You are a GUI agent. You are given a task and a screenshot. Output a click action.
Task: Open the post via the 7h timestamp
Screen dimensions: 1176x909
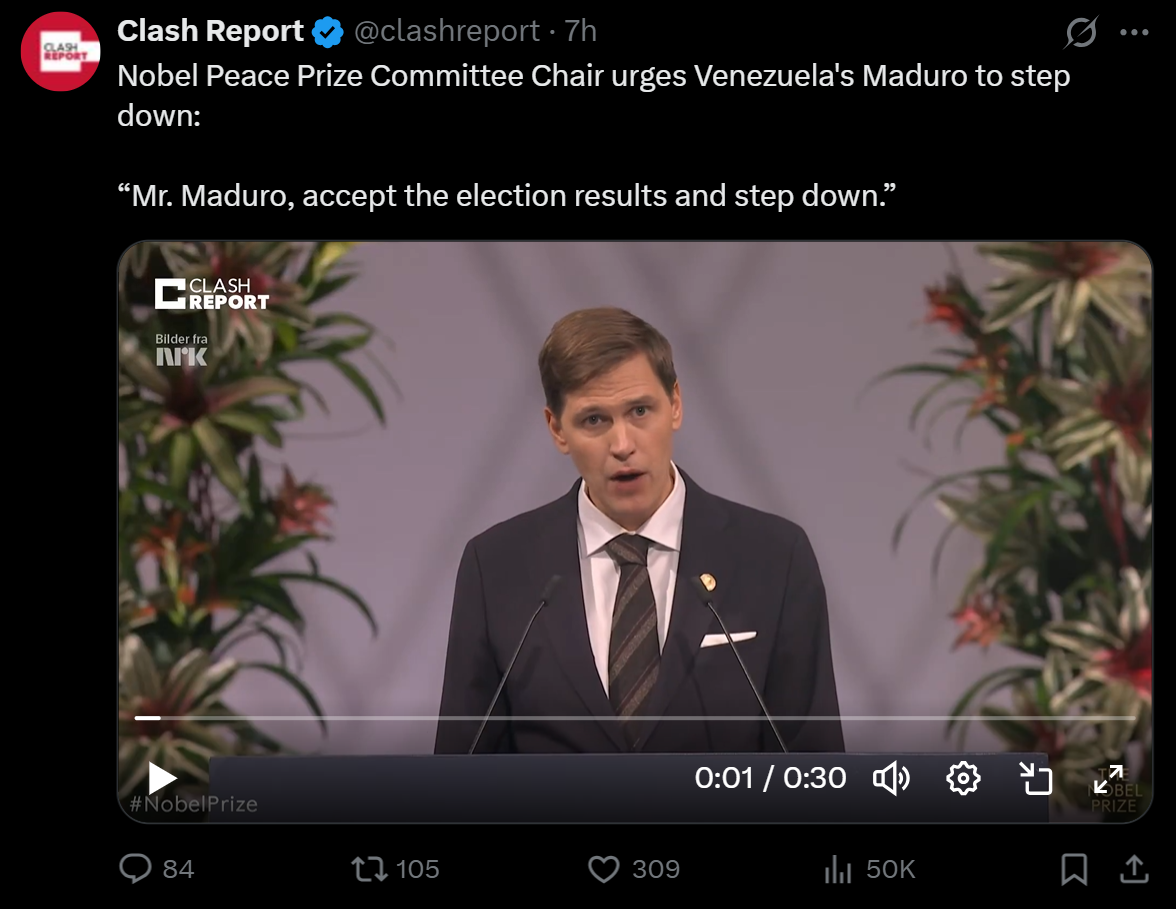(x=581, y=32)
